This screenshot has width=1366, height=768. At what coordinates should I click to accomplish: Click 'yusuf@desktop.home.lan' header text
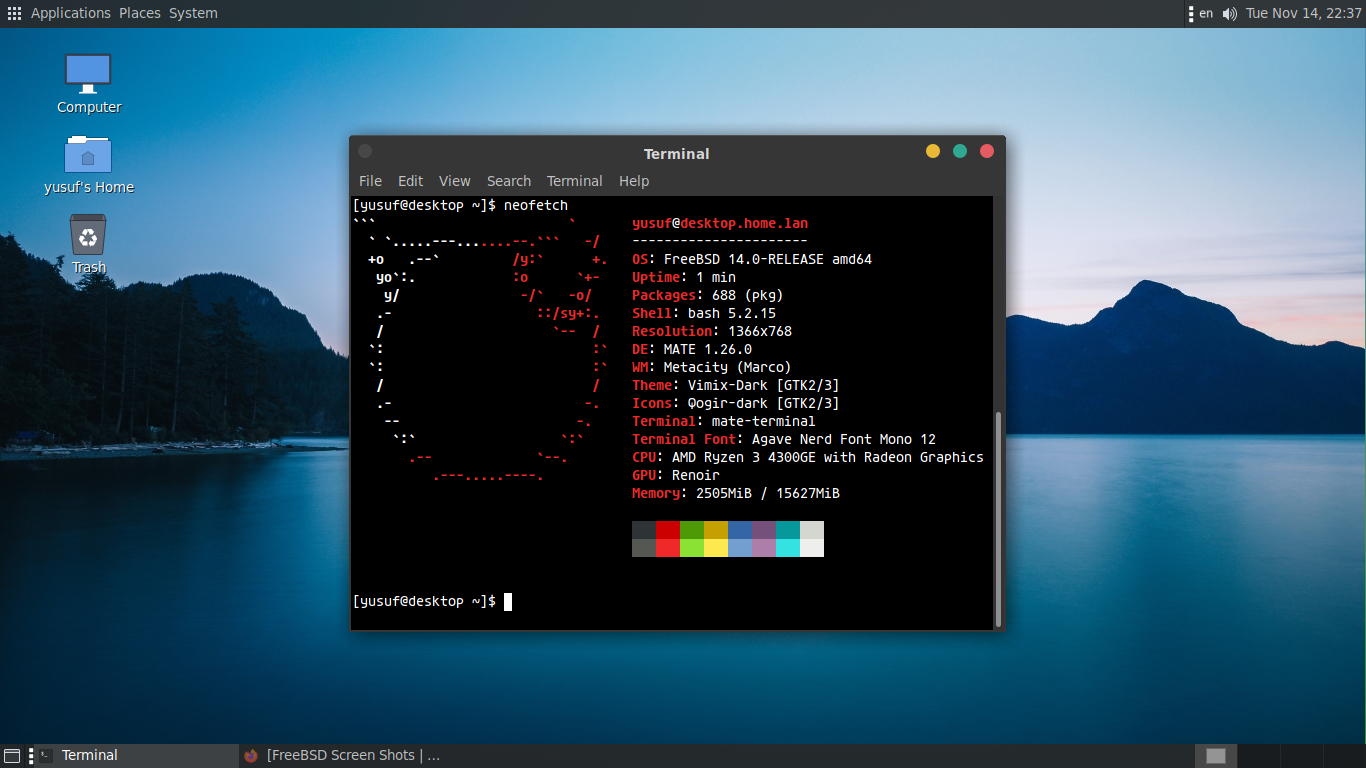[x=720, y=223]
